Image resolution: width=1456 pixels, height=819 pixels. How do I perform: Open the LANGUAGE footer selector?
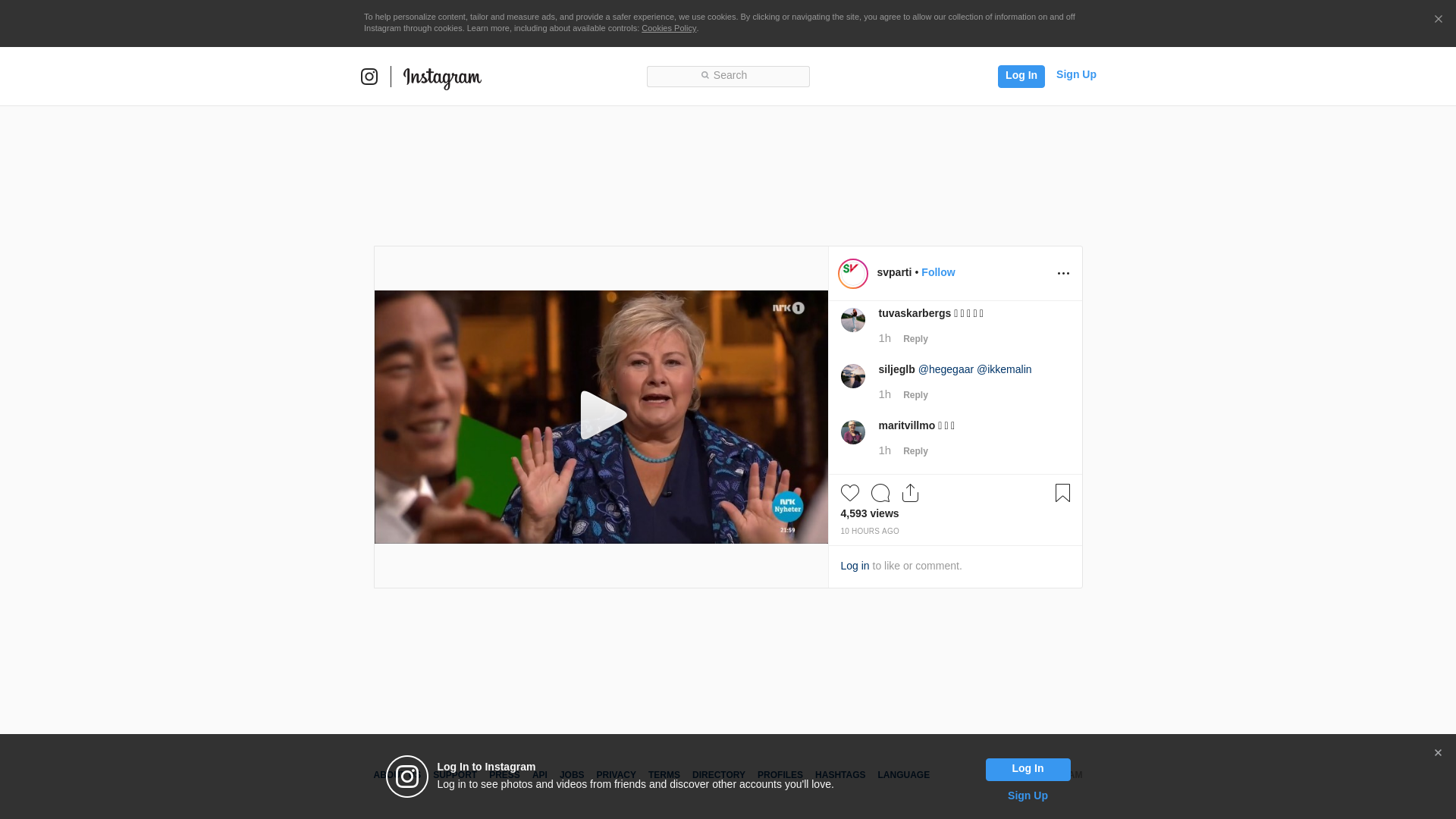[904, 776]
